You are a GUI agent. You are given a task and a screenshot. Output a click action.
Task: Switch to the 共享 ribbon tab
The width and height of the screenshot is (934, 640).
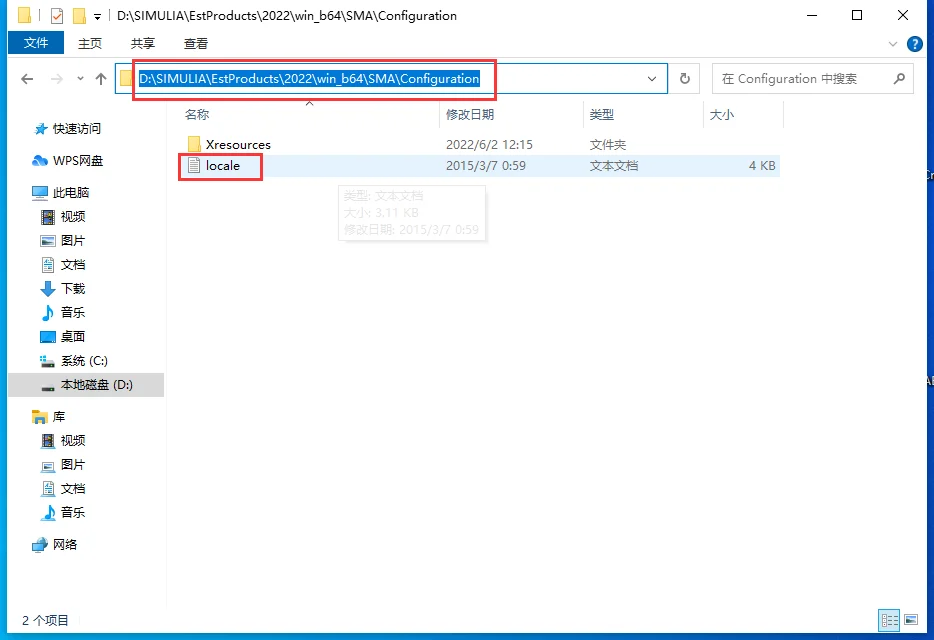coord(143,43)
